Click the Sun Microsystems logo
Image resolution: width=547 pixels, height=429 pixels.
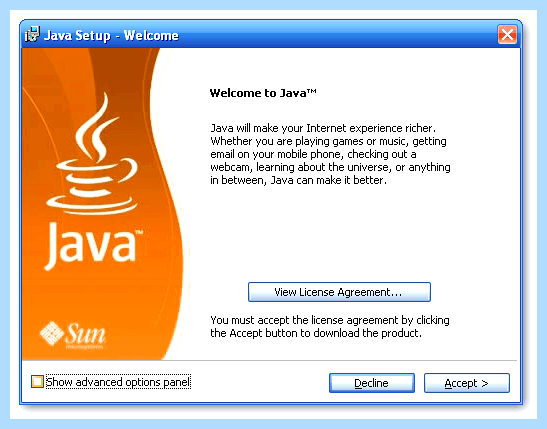click(x=72, y=336)
